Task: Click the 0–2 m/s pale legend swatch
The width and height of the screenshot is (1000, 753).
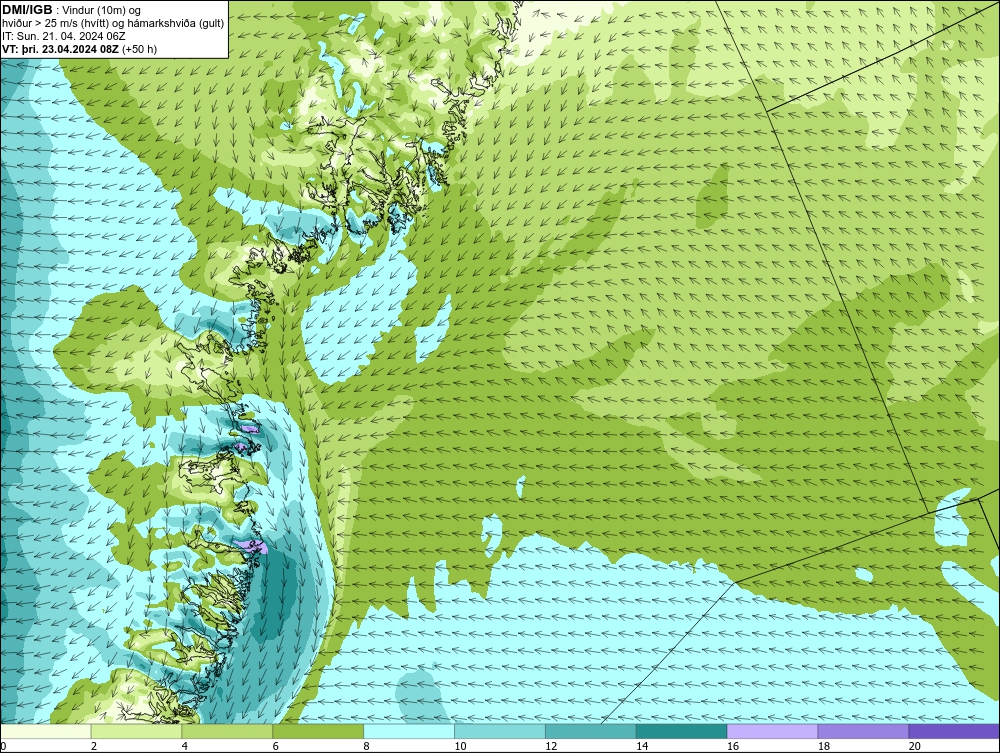Action: (x=46, y=731)
